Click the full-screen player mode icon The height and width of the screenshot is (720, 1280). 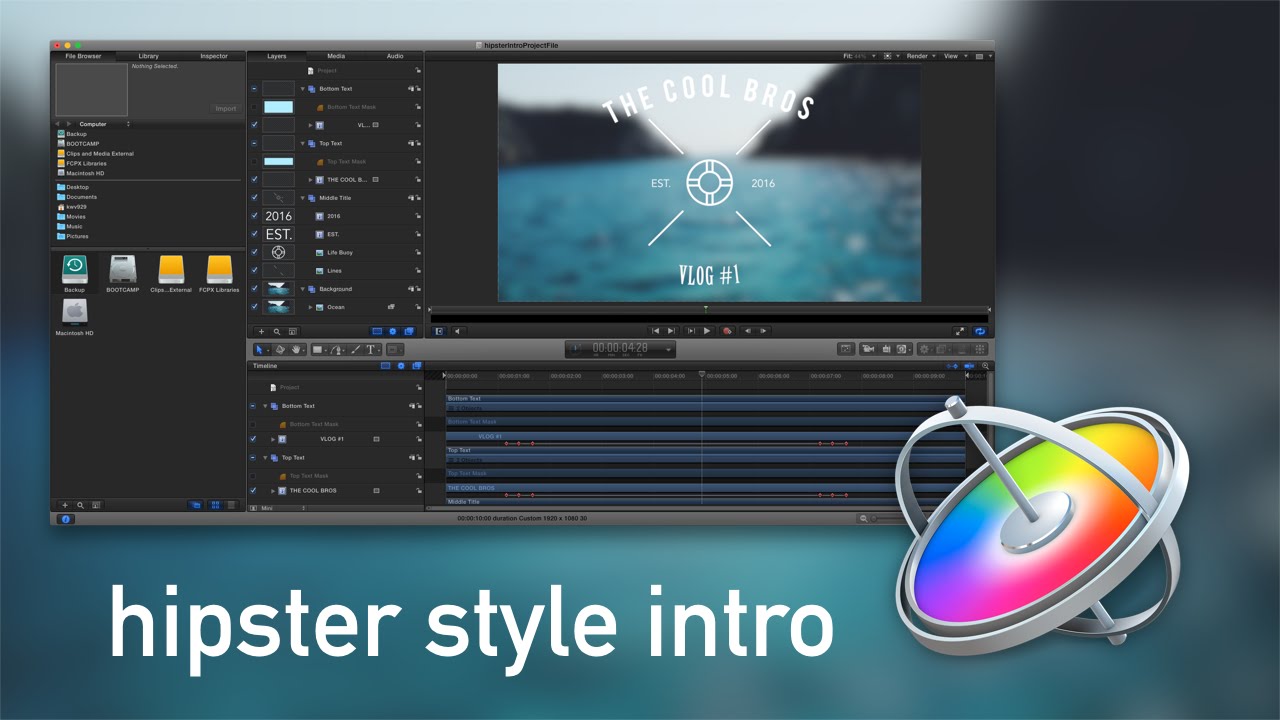point(960,330)
